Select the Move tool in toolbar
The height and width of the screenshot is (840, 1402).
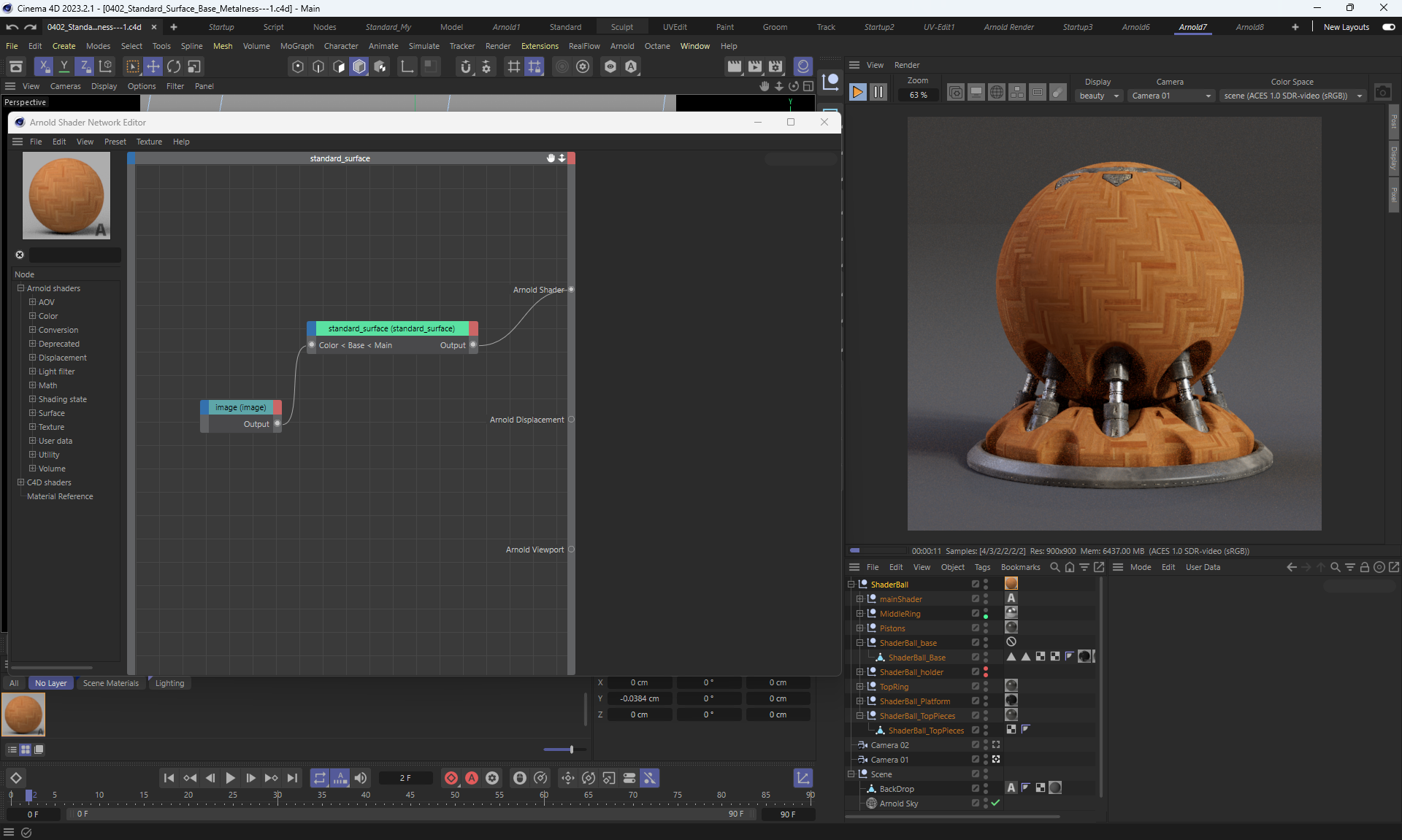point(153,66)
